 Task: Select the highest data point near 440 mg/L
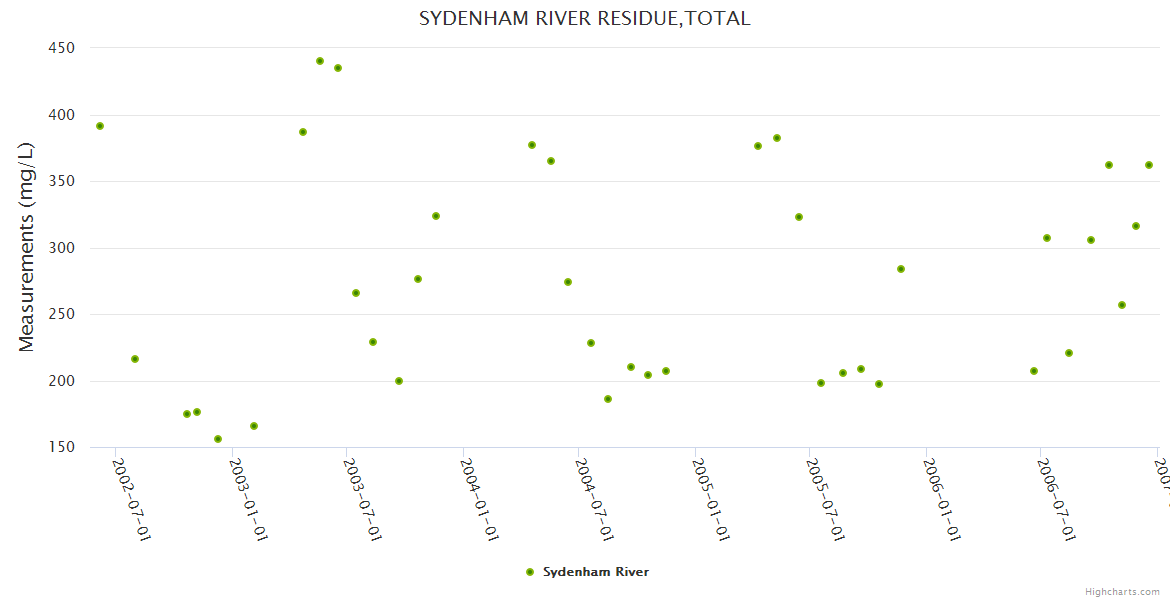(320, 61)
